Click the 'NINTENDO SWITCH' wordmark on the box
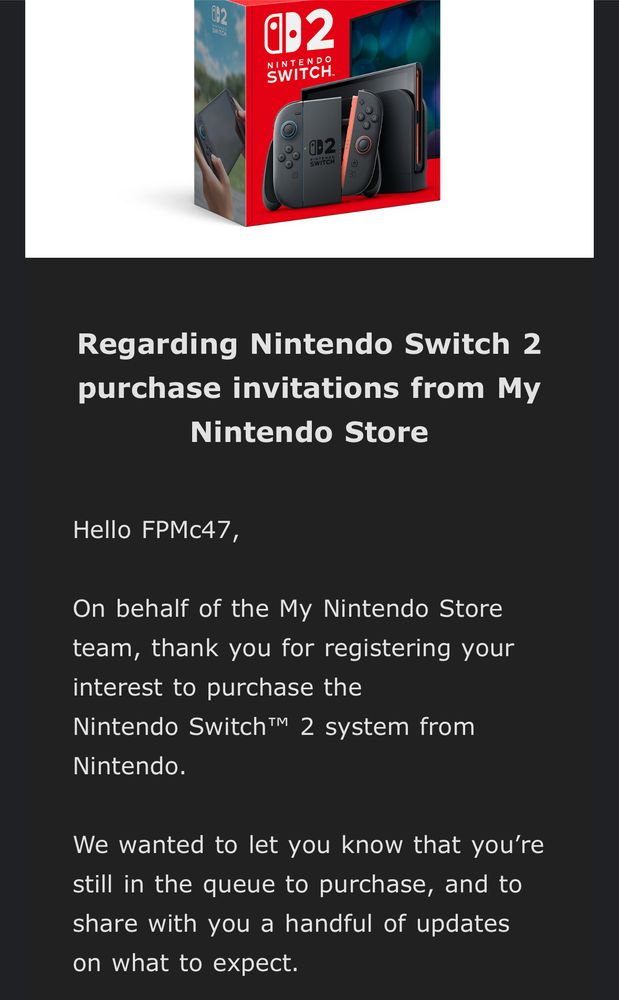 [x=300, y=69]
